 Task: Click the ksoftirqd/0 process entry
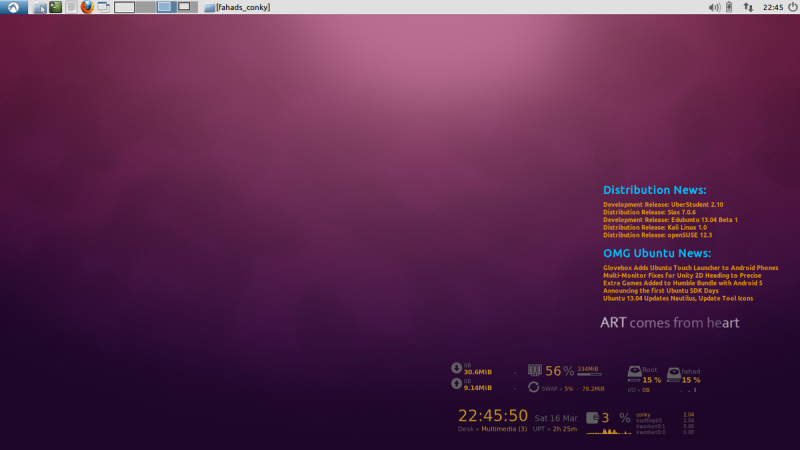(x=649, y=420)
